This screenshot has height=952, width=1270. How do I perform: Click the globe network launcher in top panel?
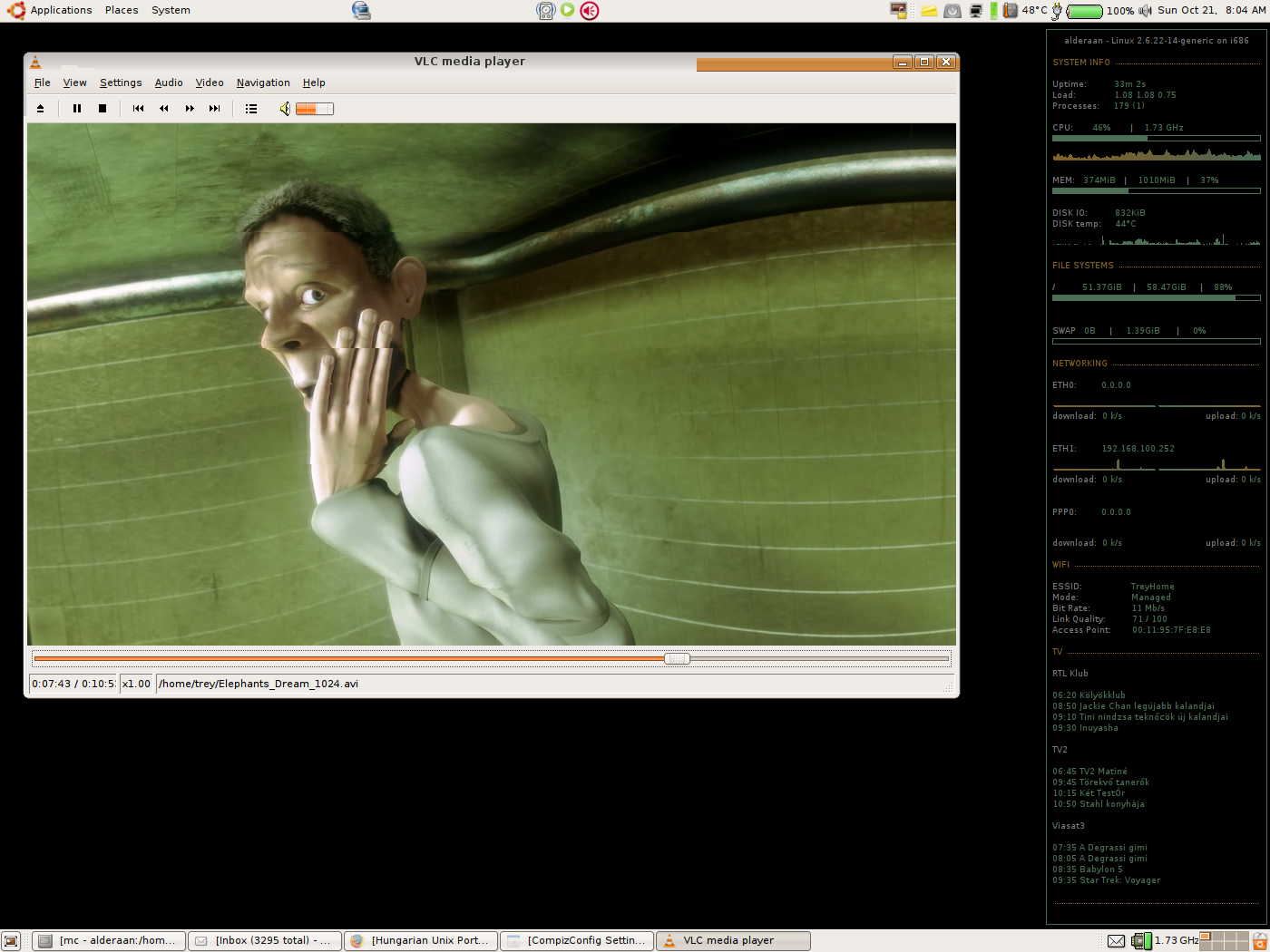click(x=361, y=10)
